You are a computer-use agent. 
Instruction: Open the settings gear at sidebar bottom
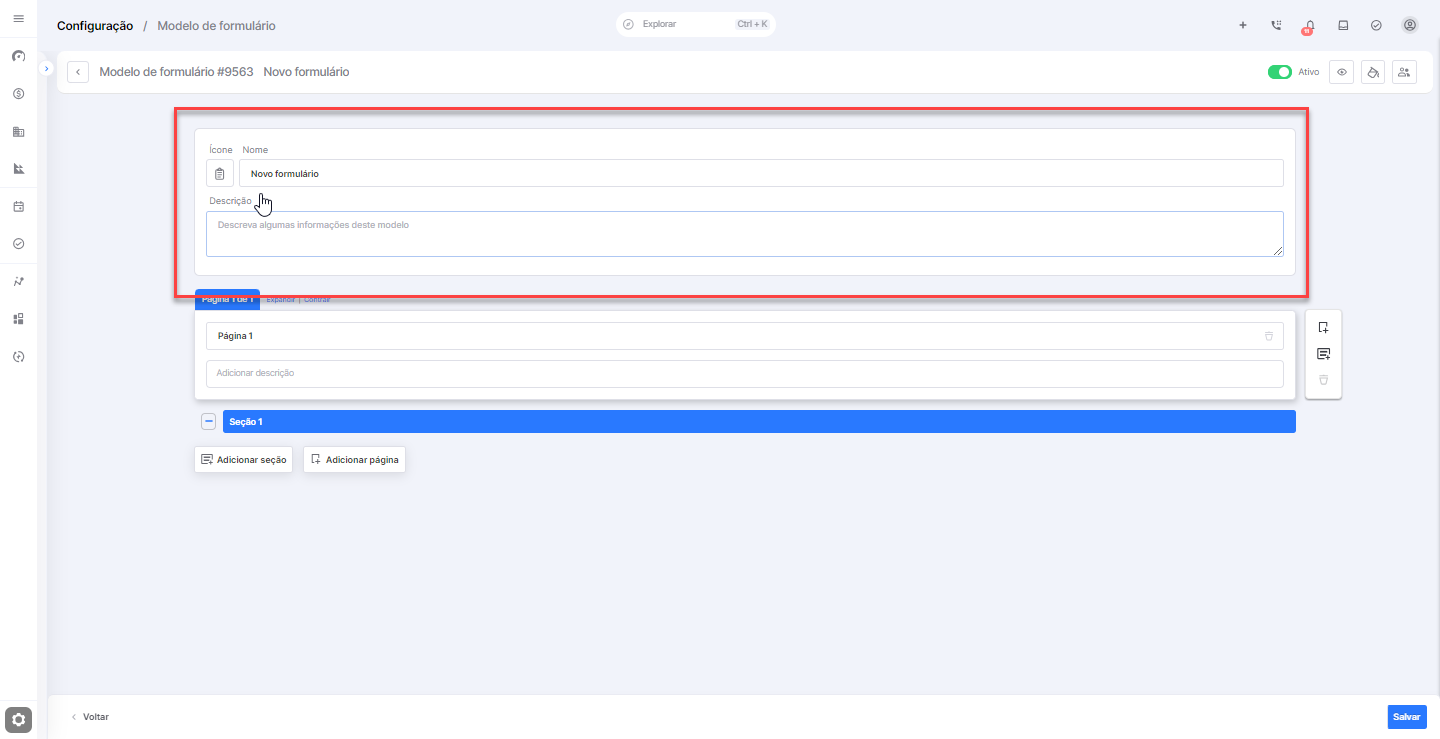[19, 719]
